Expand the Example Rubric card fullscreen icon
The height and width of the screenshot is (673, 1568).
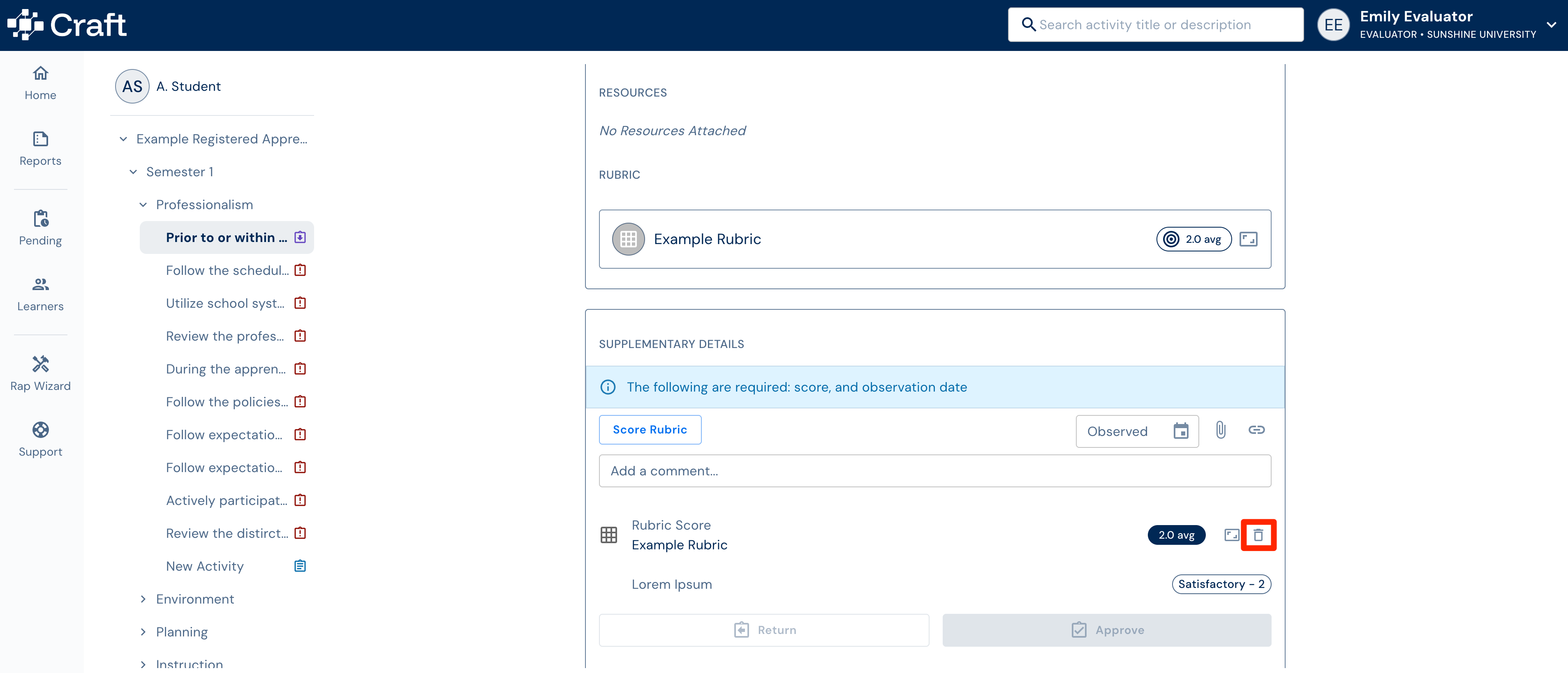(1249, 239)
